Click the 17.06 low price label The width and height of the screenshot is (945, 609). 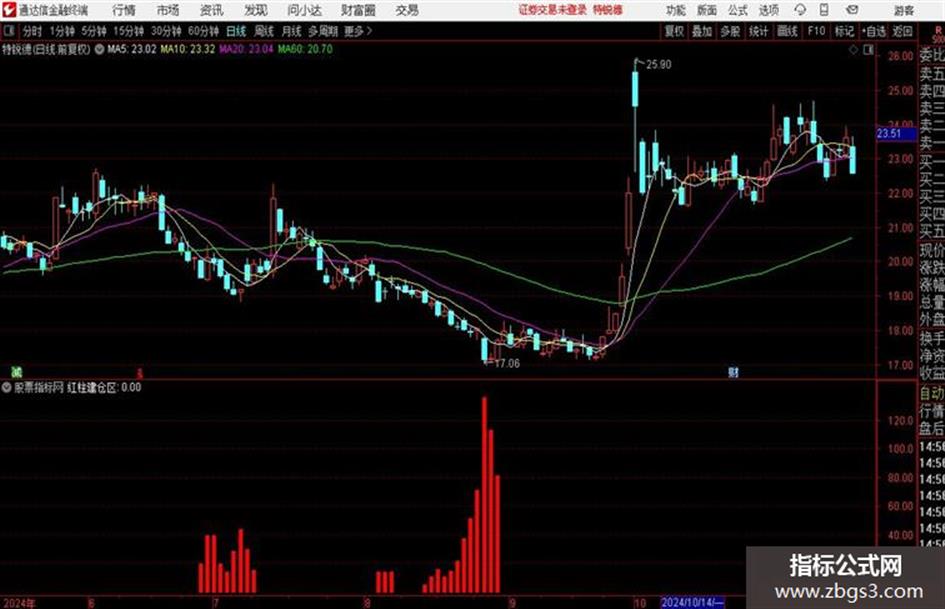pyautogui.click(x=506, y=364)
